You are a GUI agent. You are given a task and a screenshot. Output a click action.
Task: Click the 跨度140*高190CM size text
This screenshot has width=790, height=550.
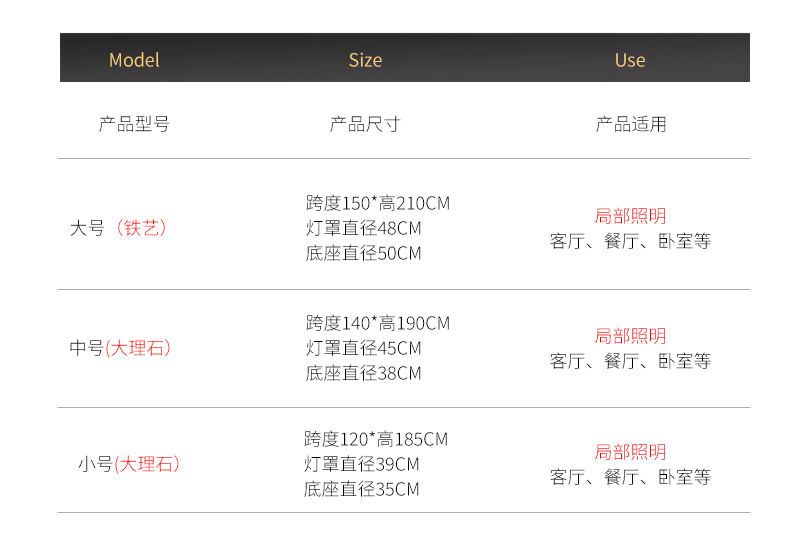click(377, 323)
